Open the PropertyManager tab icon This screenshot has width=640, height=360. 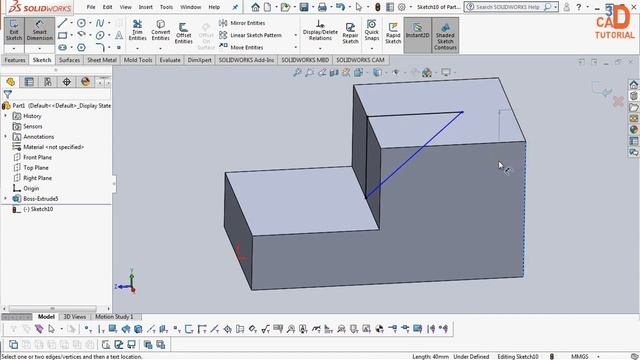tap(29, 82)
